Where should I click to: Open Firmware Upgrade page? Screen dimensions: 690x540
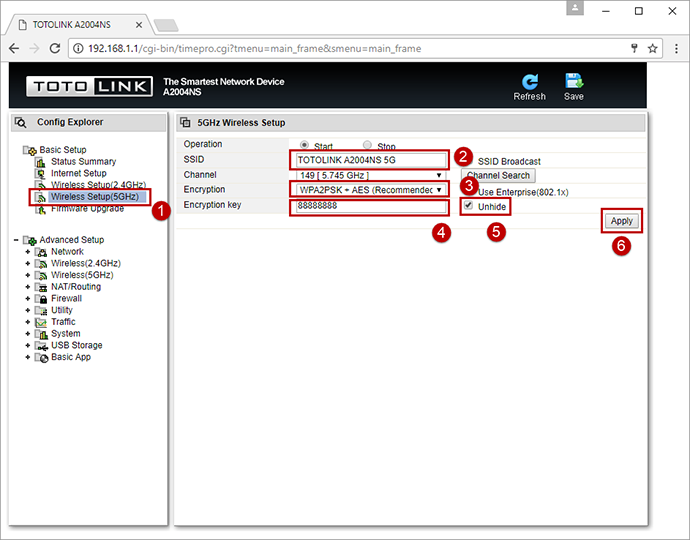coord(88,209)
